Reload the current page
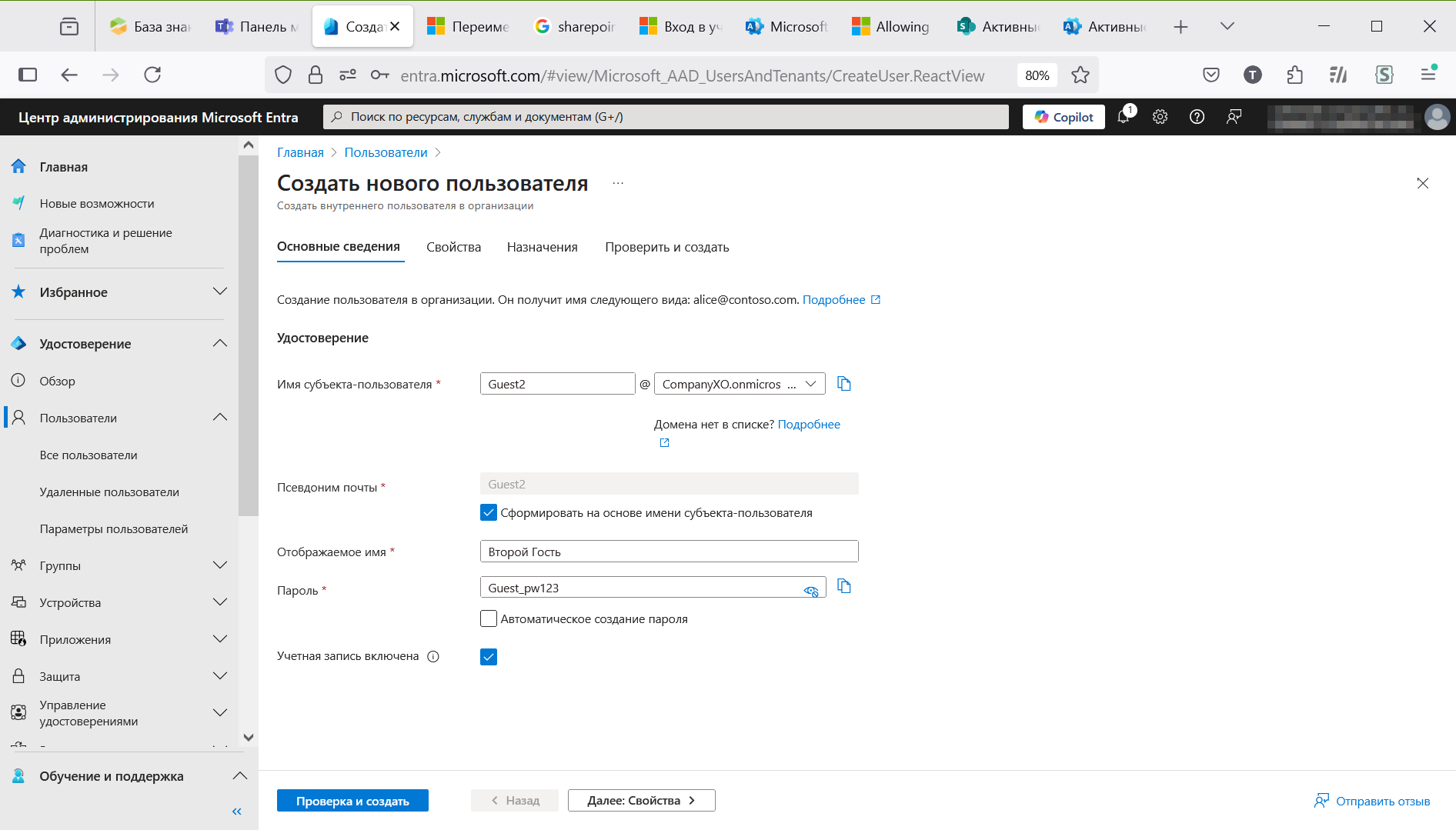This screenshot has height=830, width=1456. click(152, 75)
